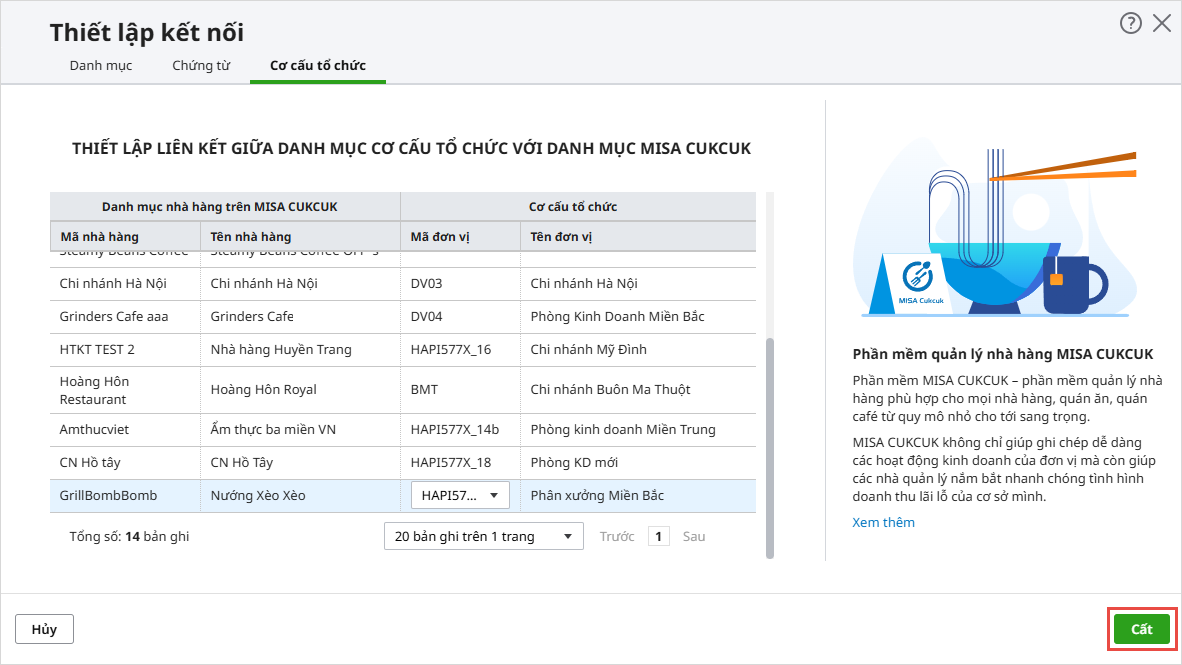Select the DV04 unit code cell
This screenshot has height=665, width=1182.
pos(426,317)
